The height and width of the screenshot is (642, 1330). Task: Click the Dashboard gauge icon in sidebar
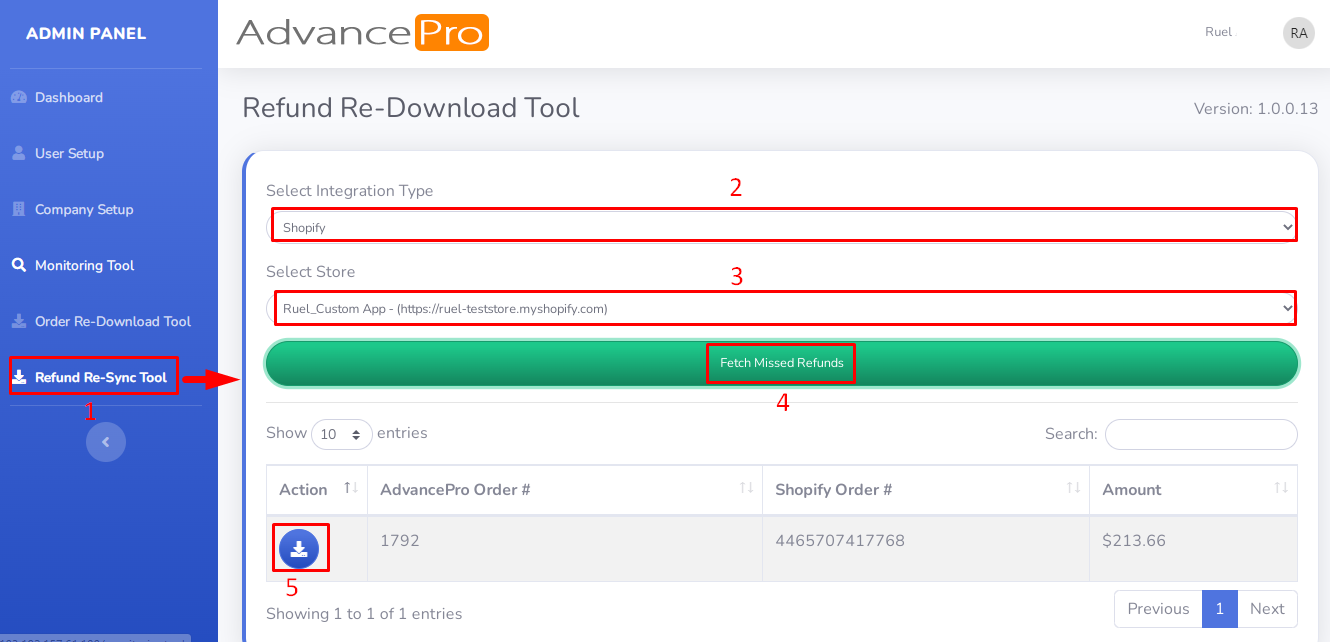pyautogui.click(x=18, y=98)
